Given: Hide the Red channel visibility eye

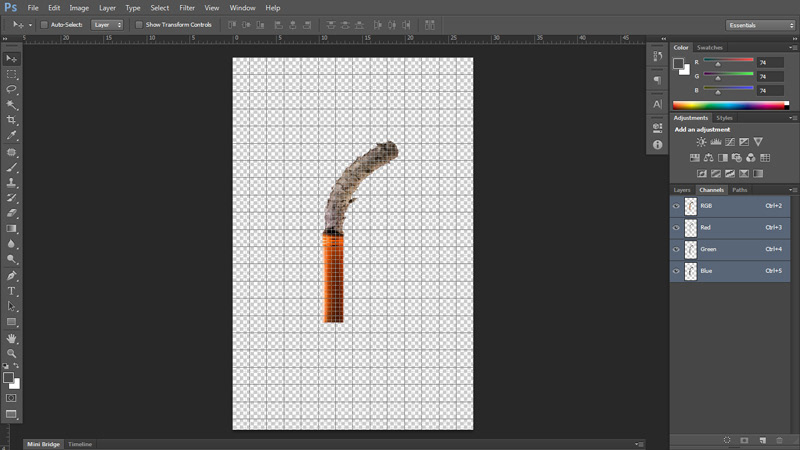Looking at the screenshot, I should click(676, 228).
